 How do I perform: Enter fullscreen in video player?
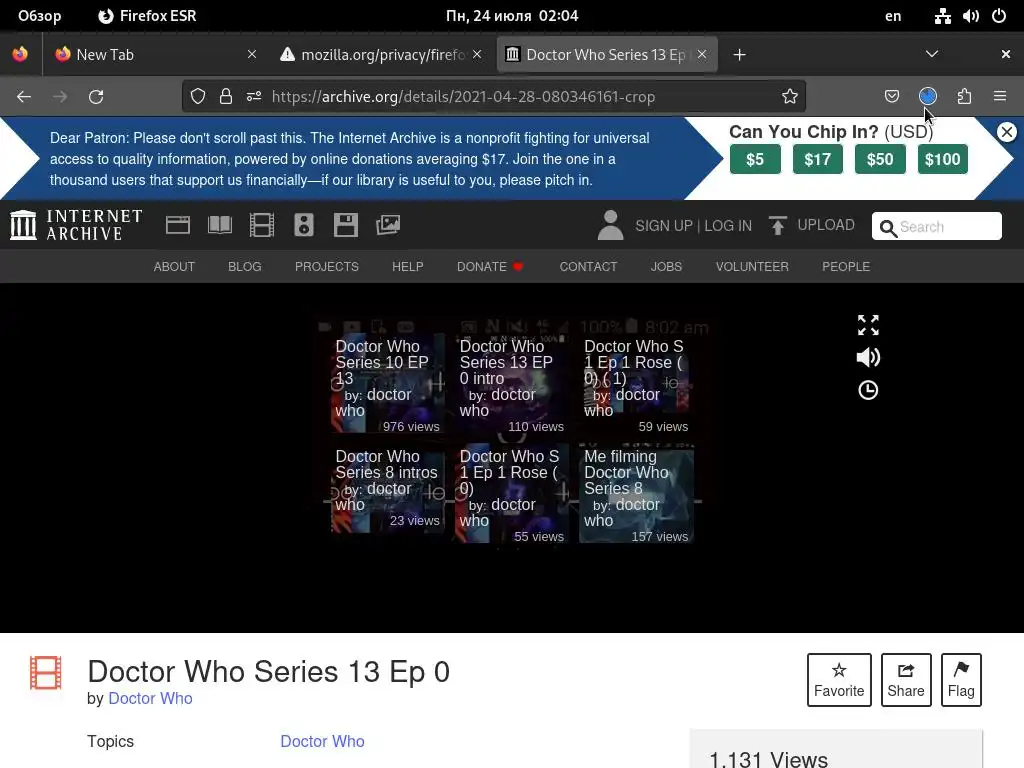pos(868,325)
